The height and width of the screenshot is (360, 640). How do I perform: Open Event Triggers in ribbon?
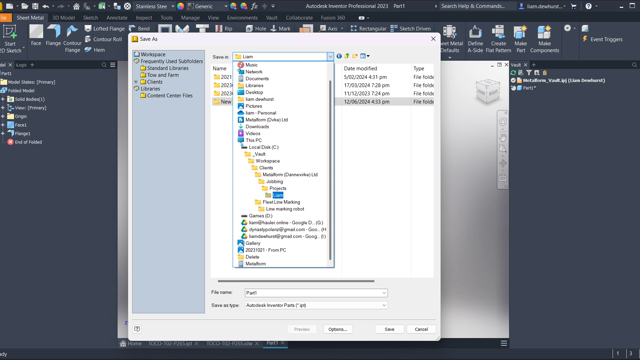tap(602, 39)
